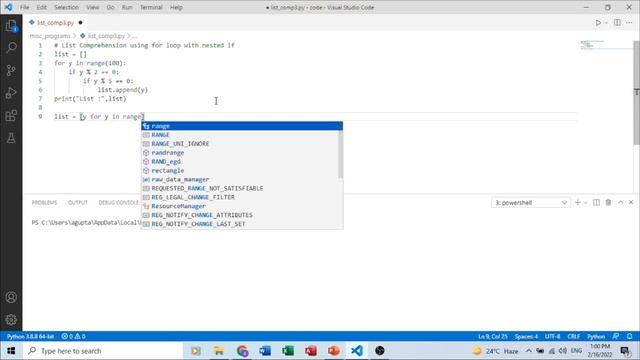Change indentation via 'Spaces: 4'
Viewport: 640px width, 360px height.
tap(526, 337)
